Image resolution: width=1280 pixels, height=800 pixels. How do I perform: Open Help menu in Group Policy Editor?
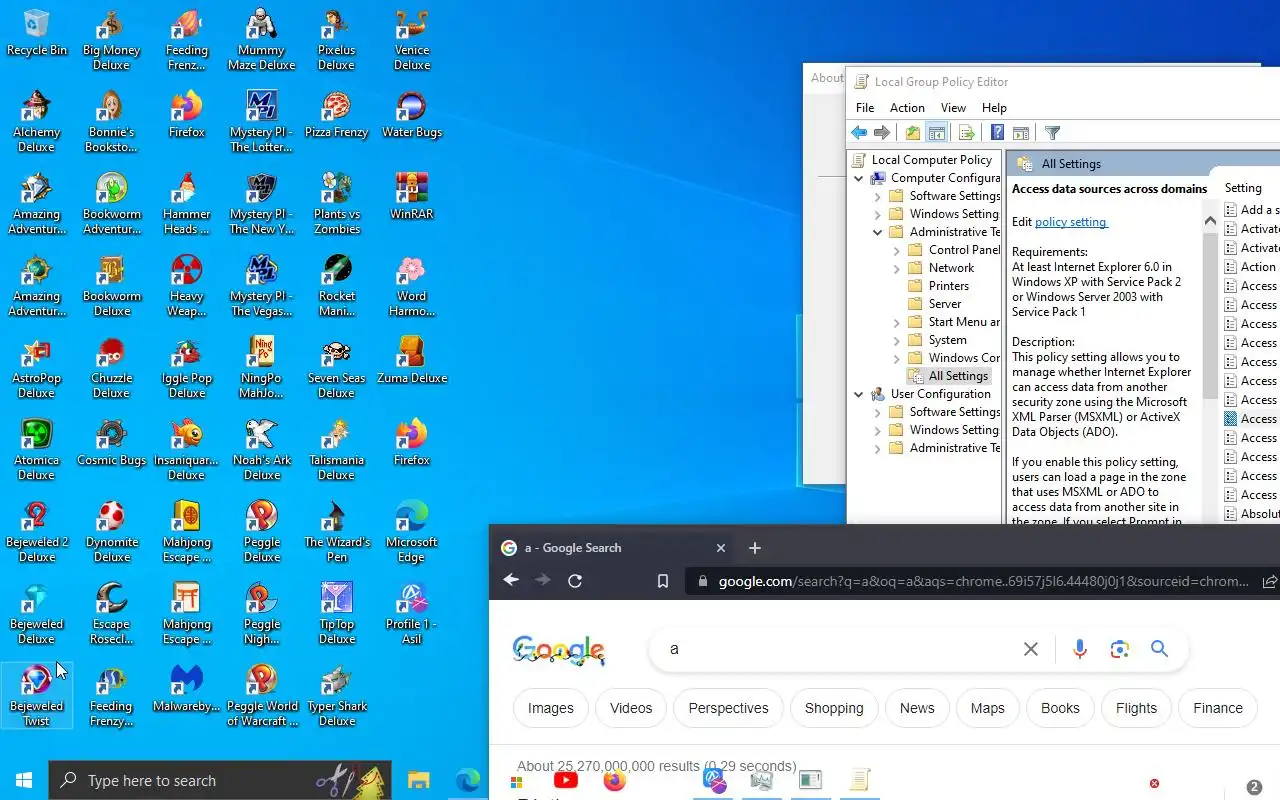(994, 108)
